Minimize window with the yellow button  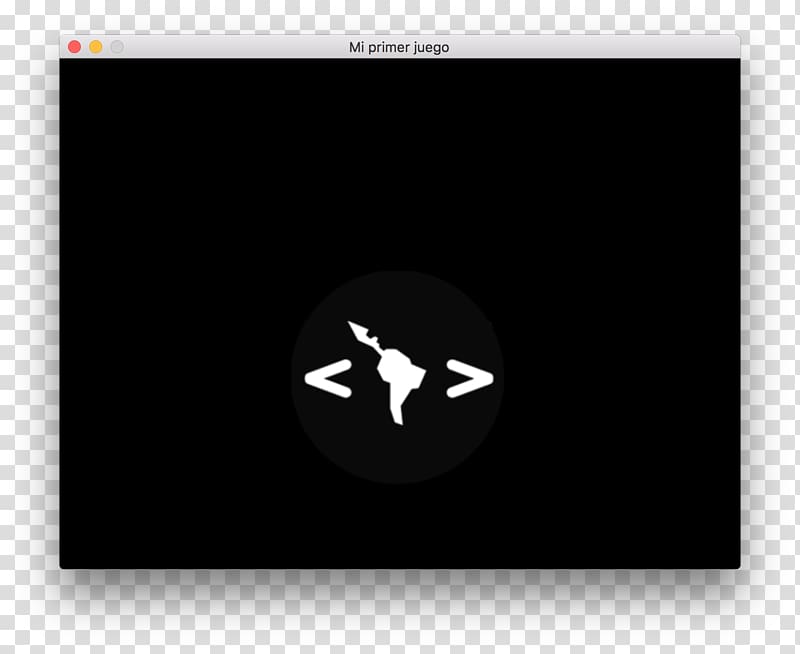click(96, 47)
